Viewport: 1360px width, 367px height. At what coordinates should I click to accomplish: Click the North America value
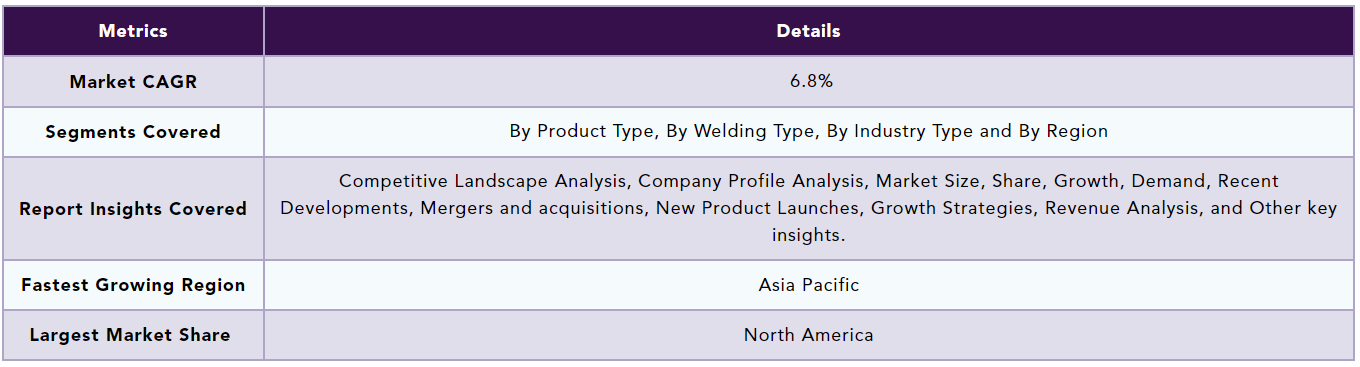coord(808,335)
